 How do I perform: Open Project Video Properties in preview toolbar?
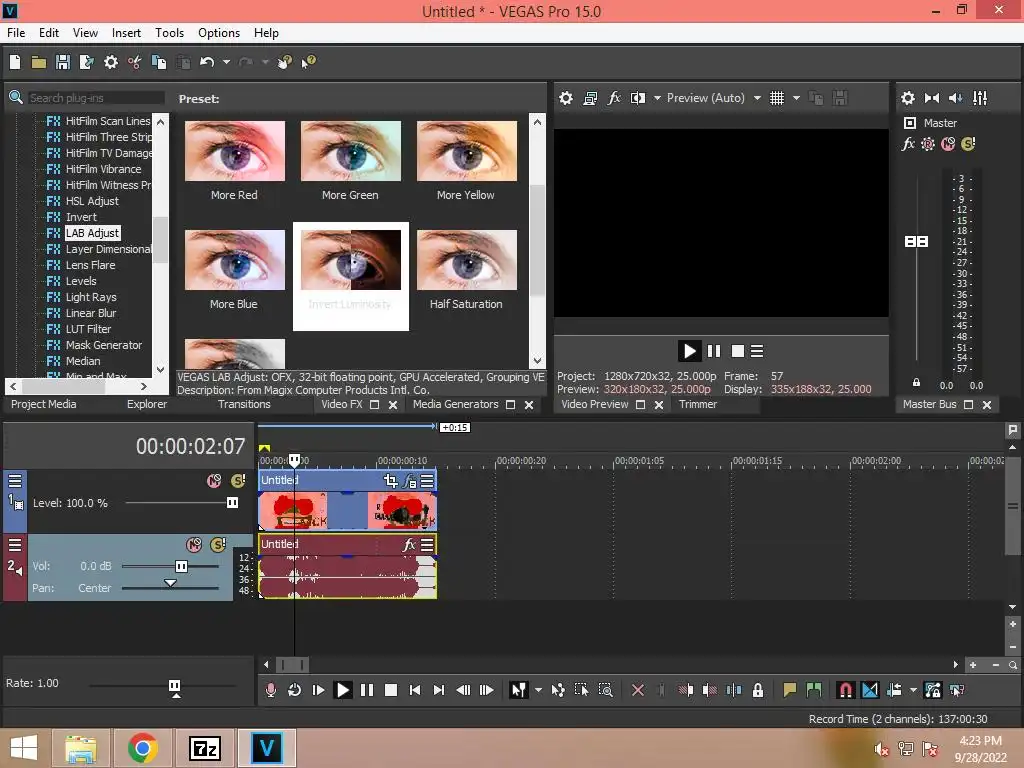[x=566, y=98]
